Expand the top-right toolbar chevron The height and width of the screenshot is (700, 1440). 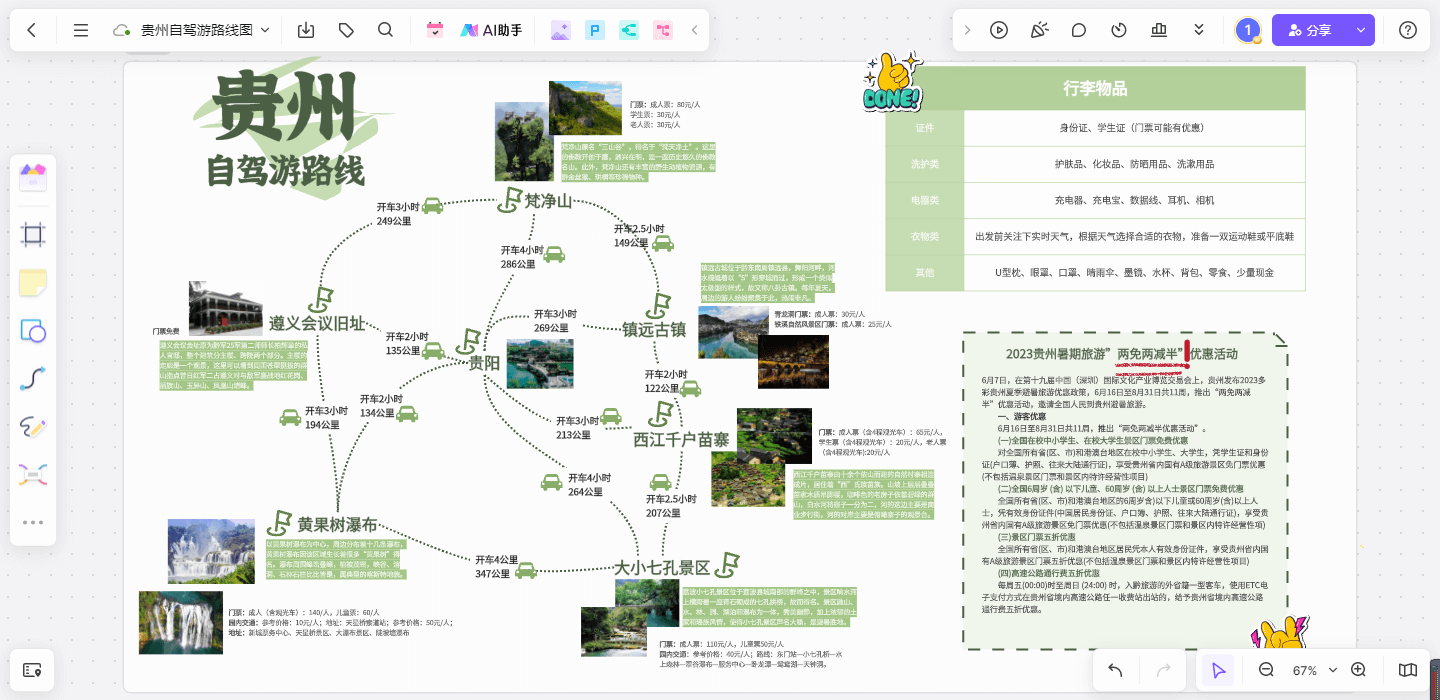[967, 30]
